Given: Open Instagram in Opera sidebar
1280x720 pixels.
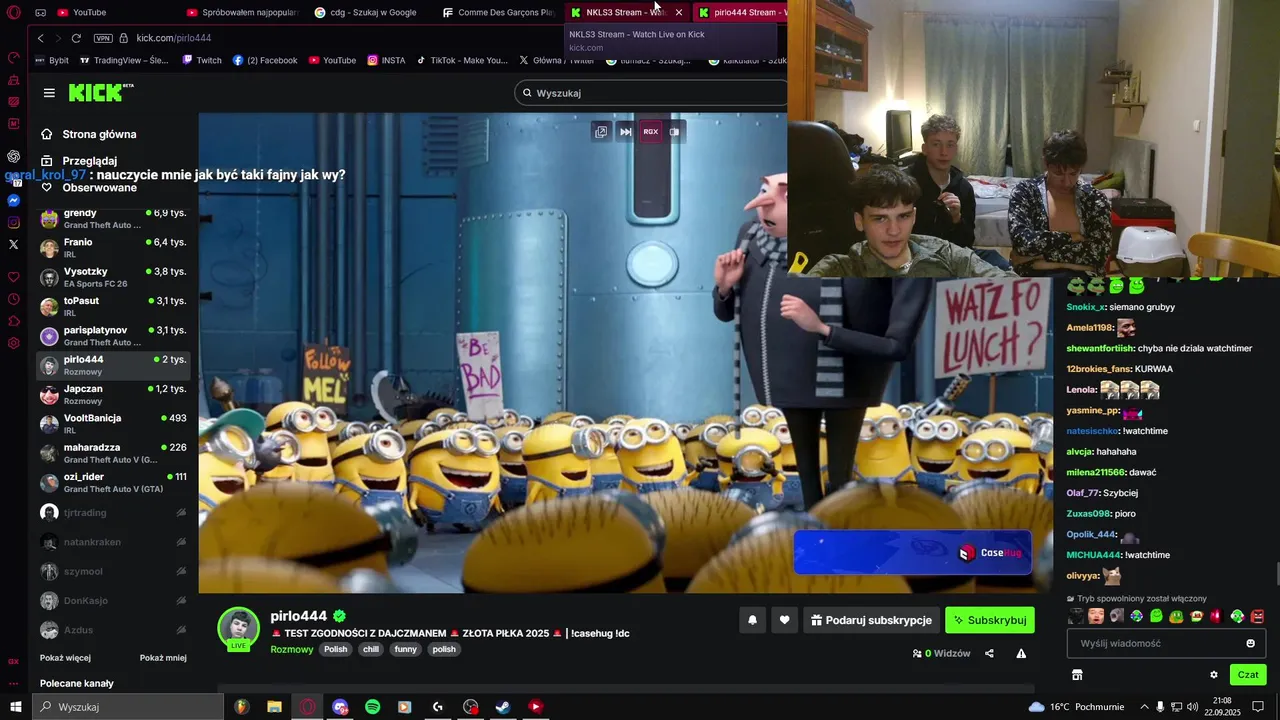Looking at the screenshot, I should (13, 222).
